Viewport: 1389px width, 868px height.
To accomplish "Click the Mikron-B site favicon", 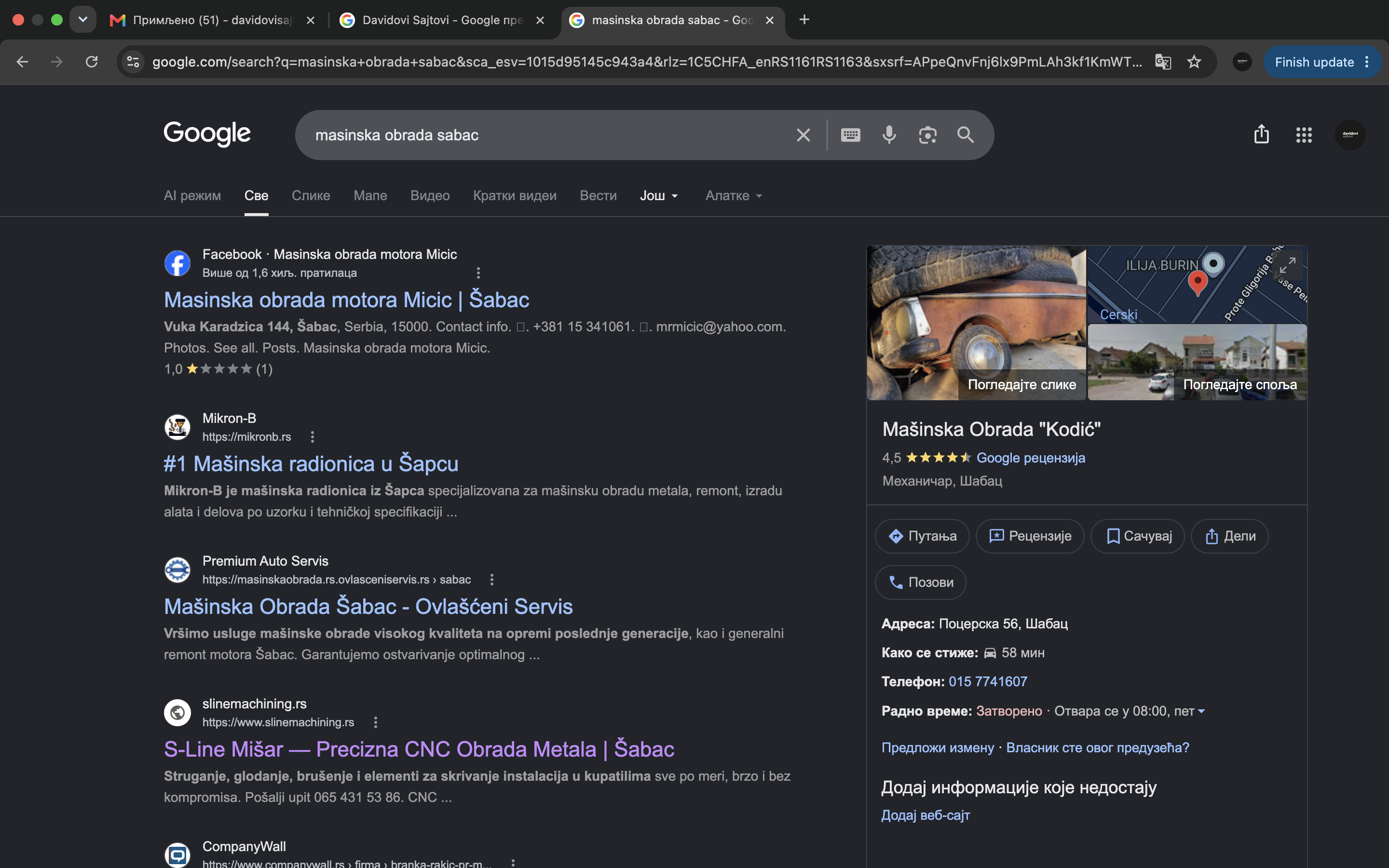I will pos(177,427).
